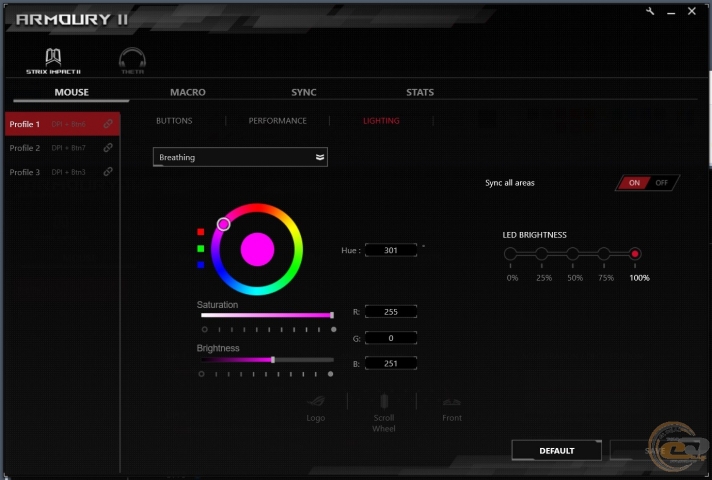712x480 pixels.
Task: Set LED brightness to 50%
Action: tap(573, 253)
